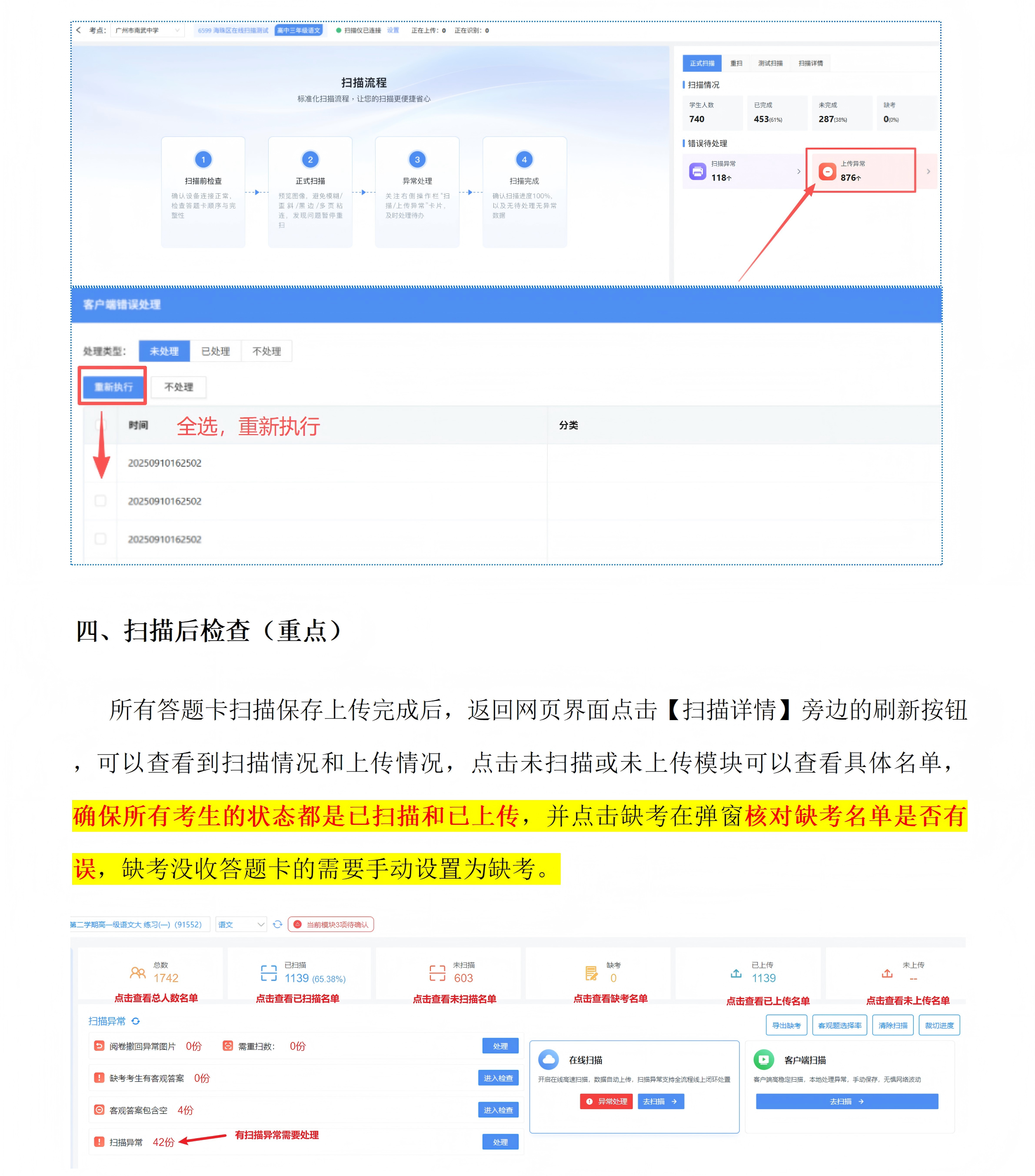The image size is (1035, 1176).
Task: Refresh the 扫描异常 list with refresh icon
Action: [x=136, y=1021]
